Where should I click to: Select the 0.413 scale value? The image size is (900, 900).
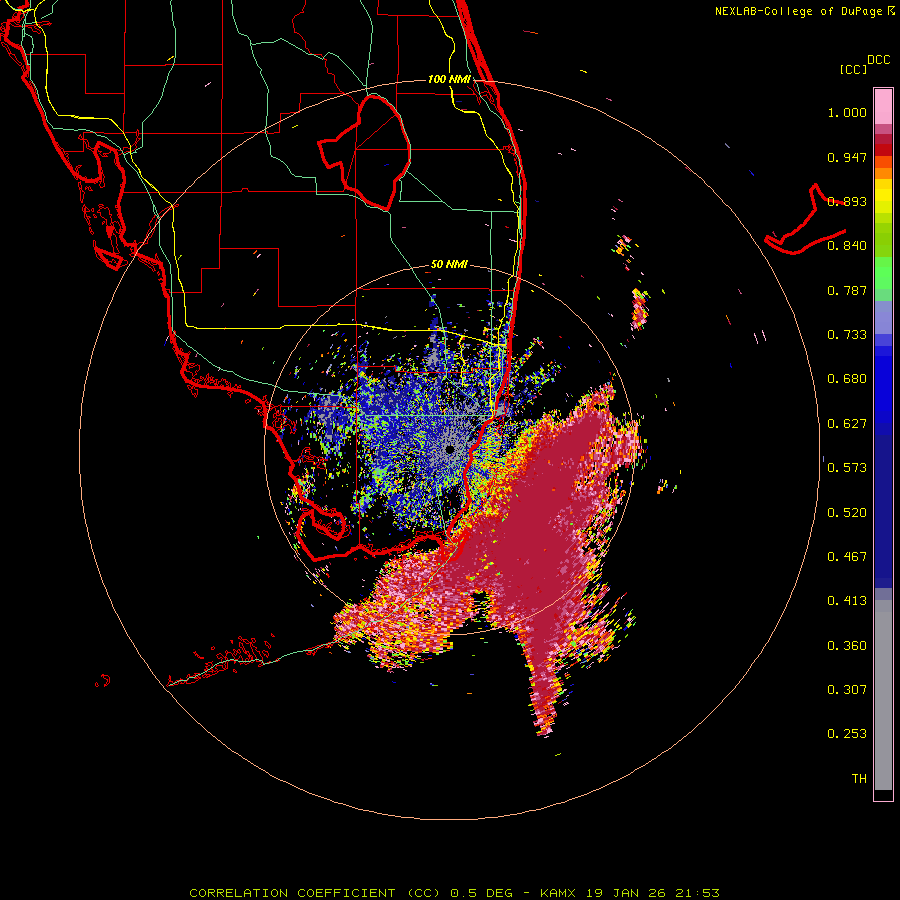[x=847, y=601]
